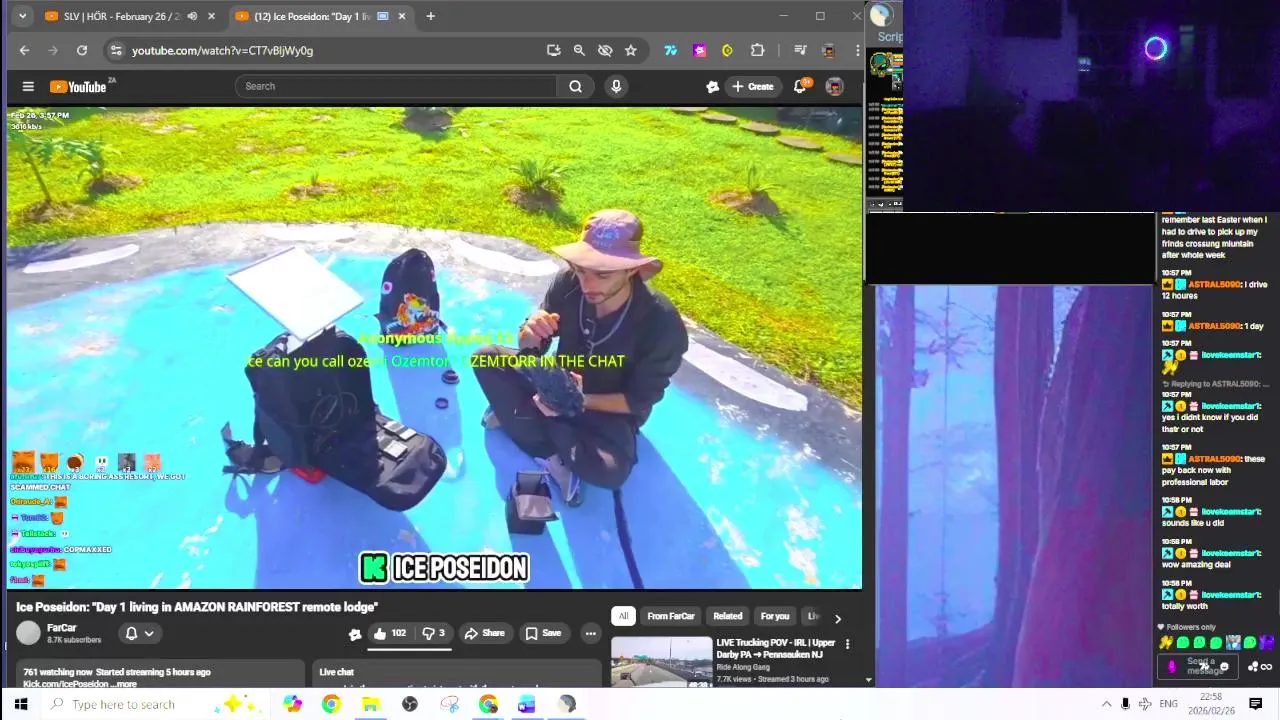
Task: Show more filter chips with right arrow
Action: coord(838,618)
